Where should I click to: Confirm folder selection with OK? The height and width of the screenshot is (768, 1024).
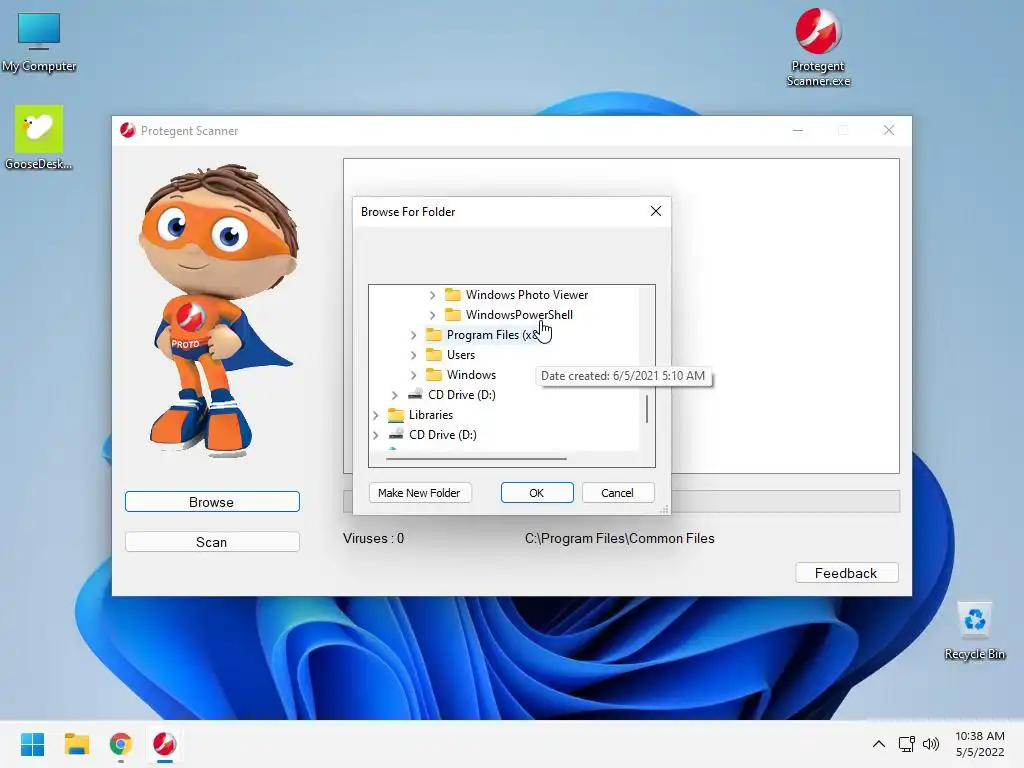pos(537,493)
